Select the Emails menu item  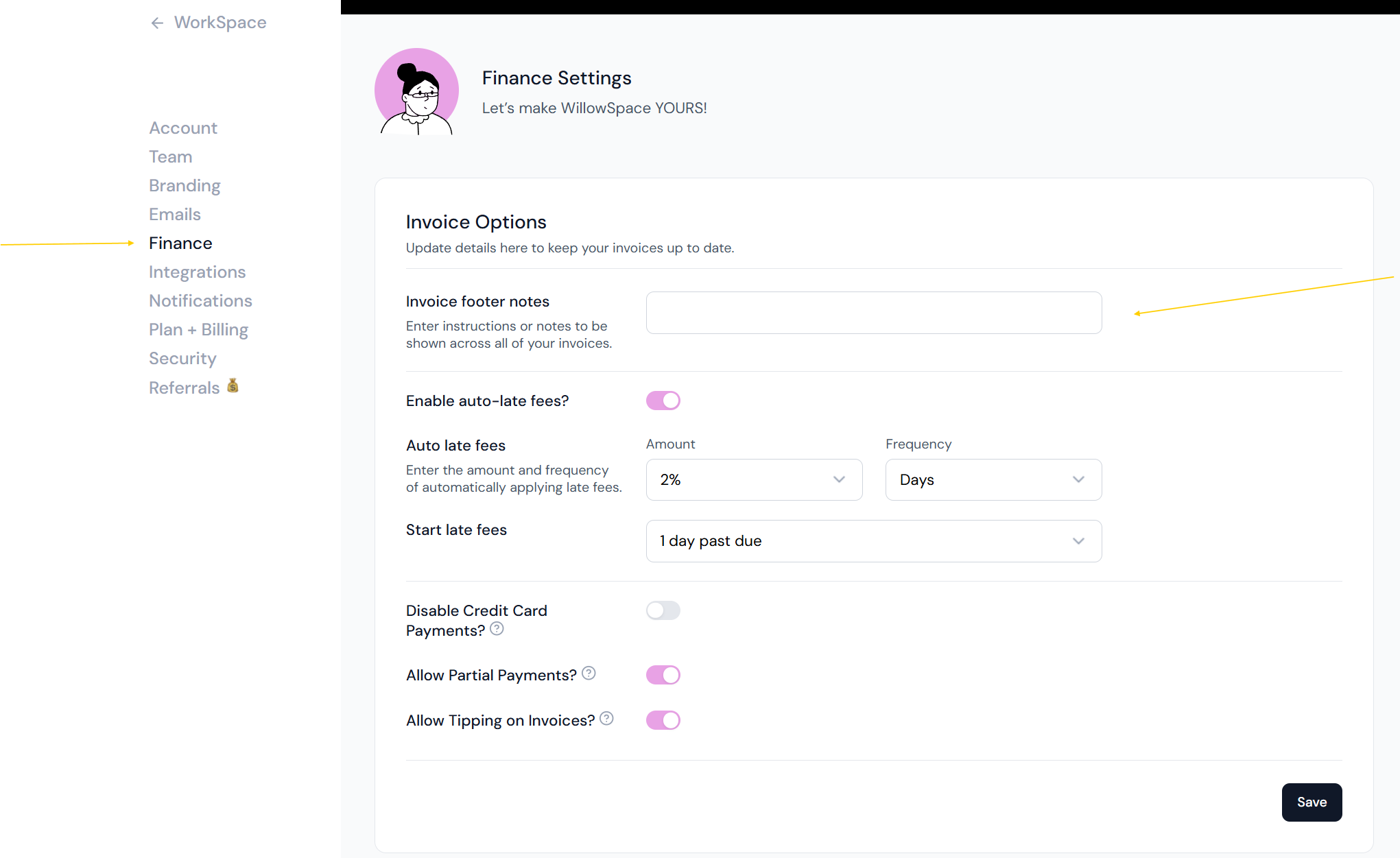click(x=175, y=215)
